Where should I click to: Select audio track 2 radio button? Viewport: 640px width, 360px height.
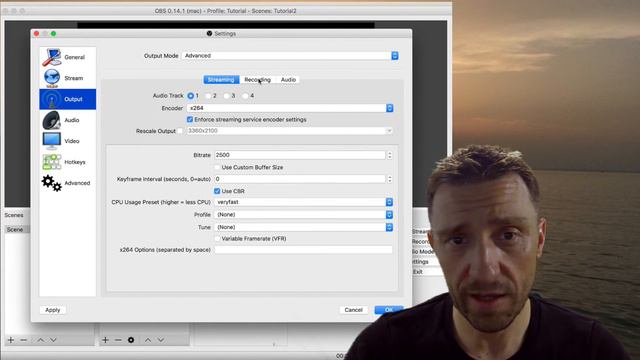click(209, 96)
